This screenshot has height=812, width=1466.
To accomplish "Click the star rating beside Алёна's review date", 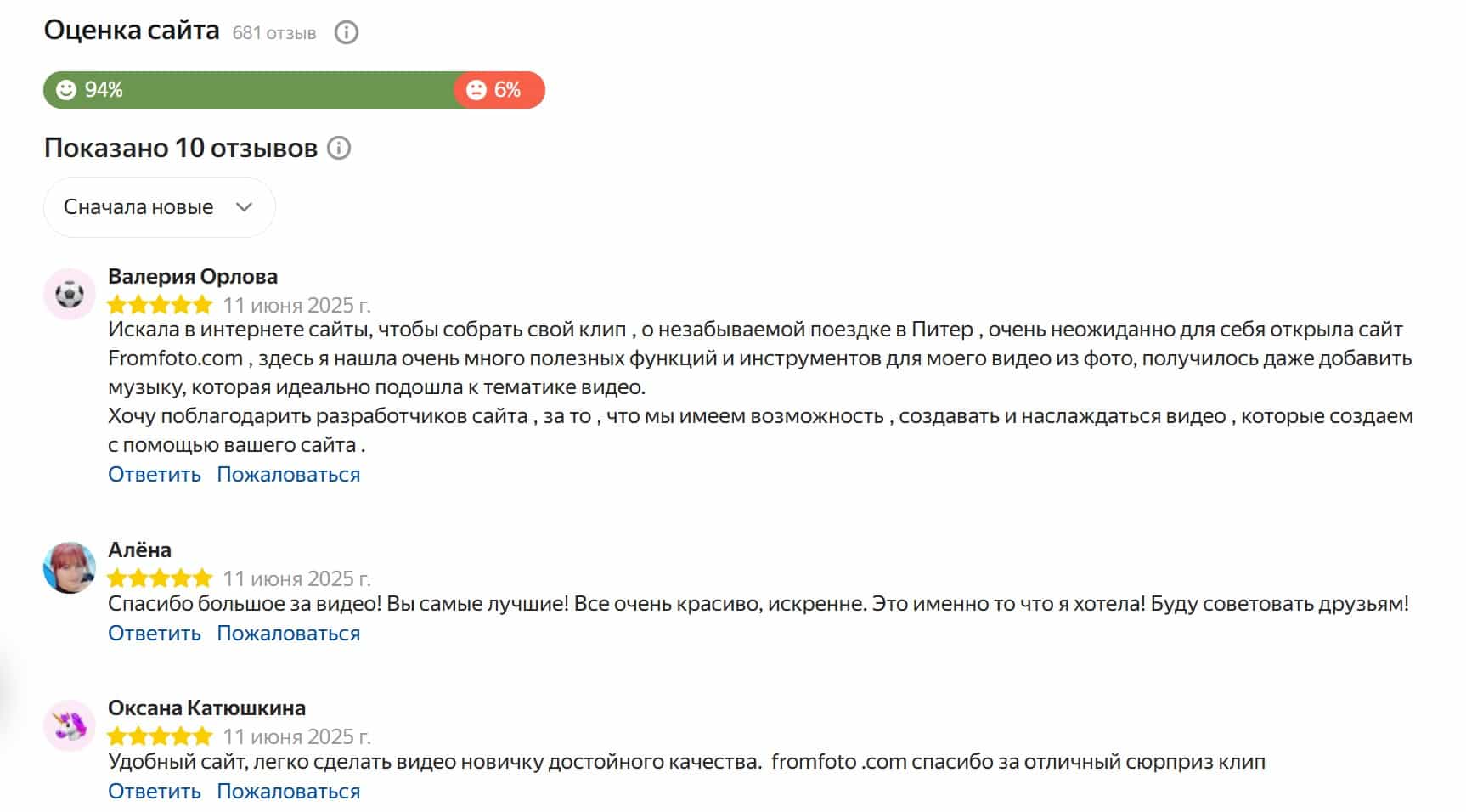I will pos(158,578).
